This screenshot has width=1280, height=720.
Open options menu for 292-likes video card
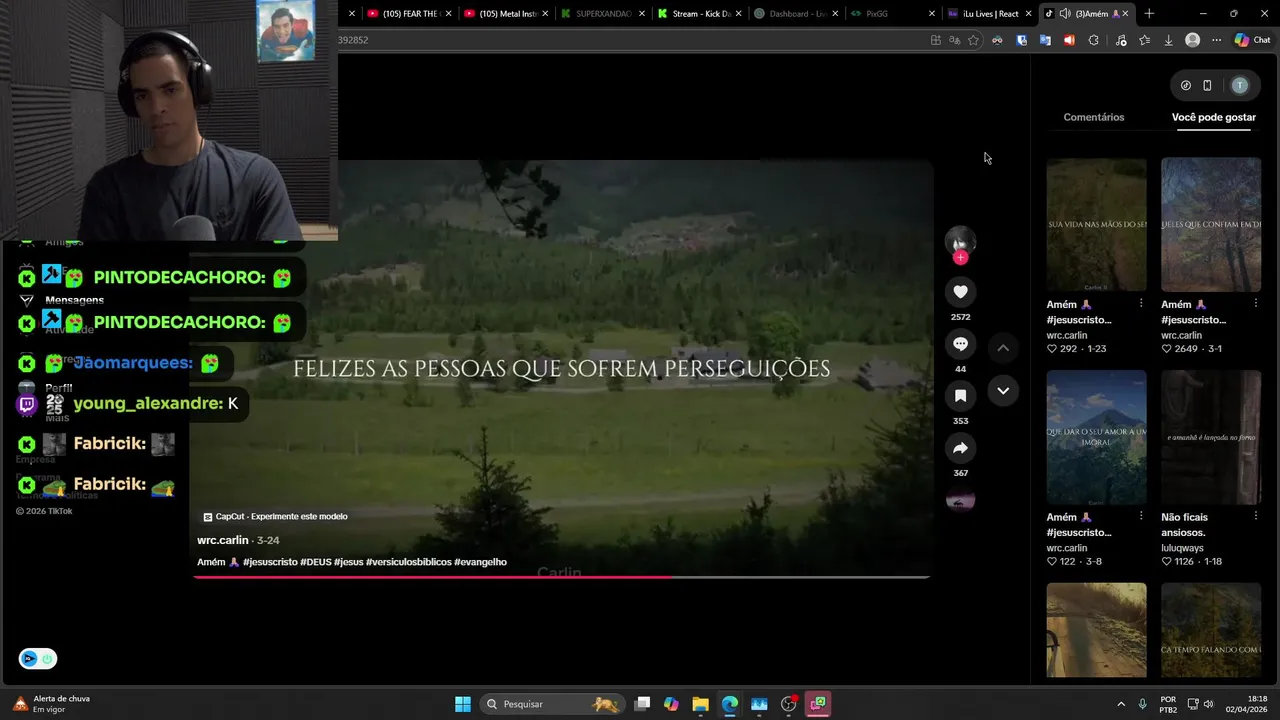point(1141,303)
